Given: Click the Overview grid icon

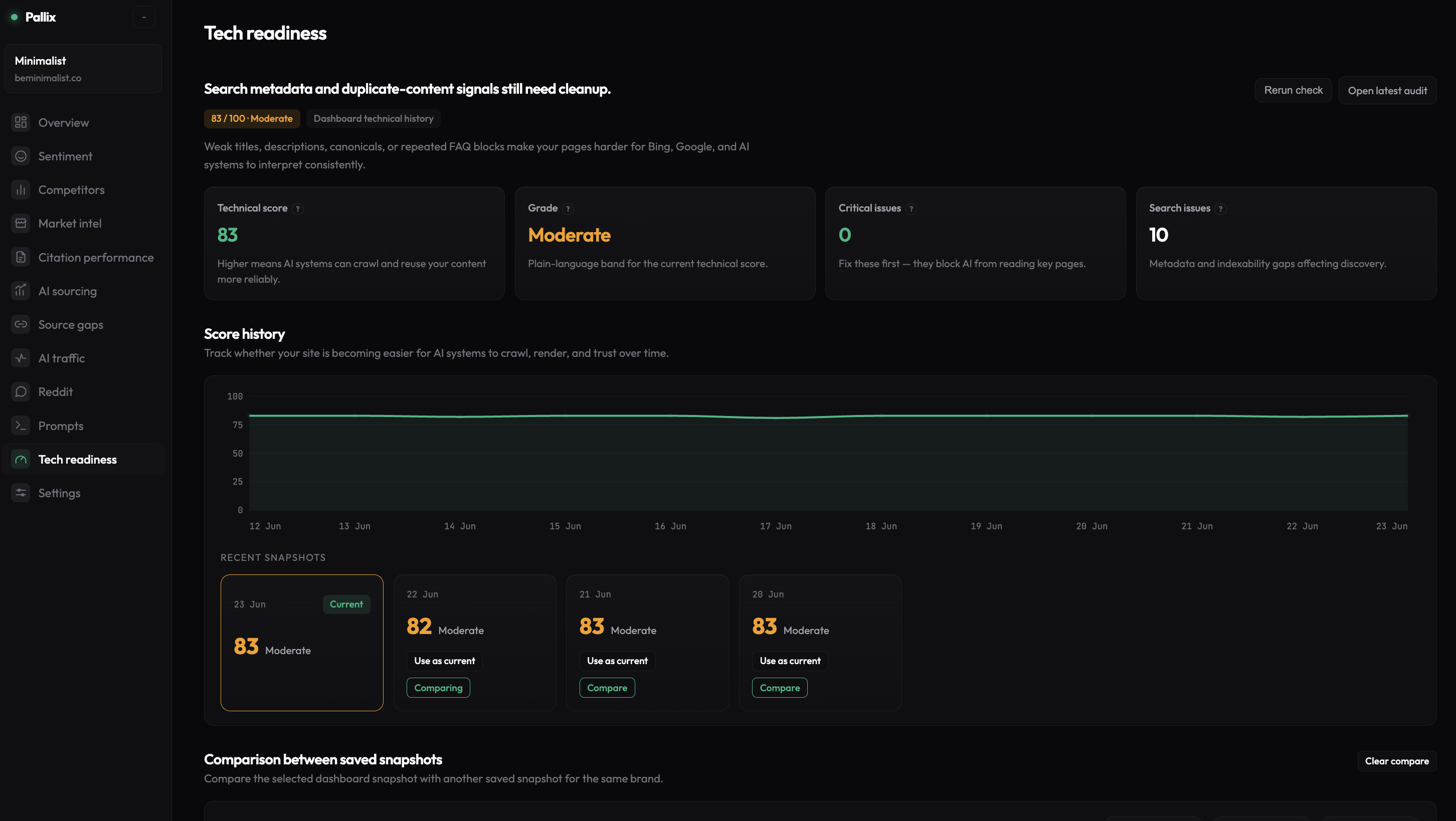Looking at the screenshot, I should 21,123.
